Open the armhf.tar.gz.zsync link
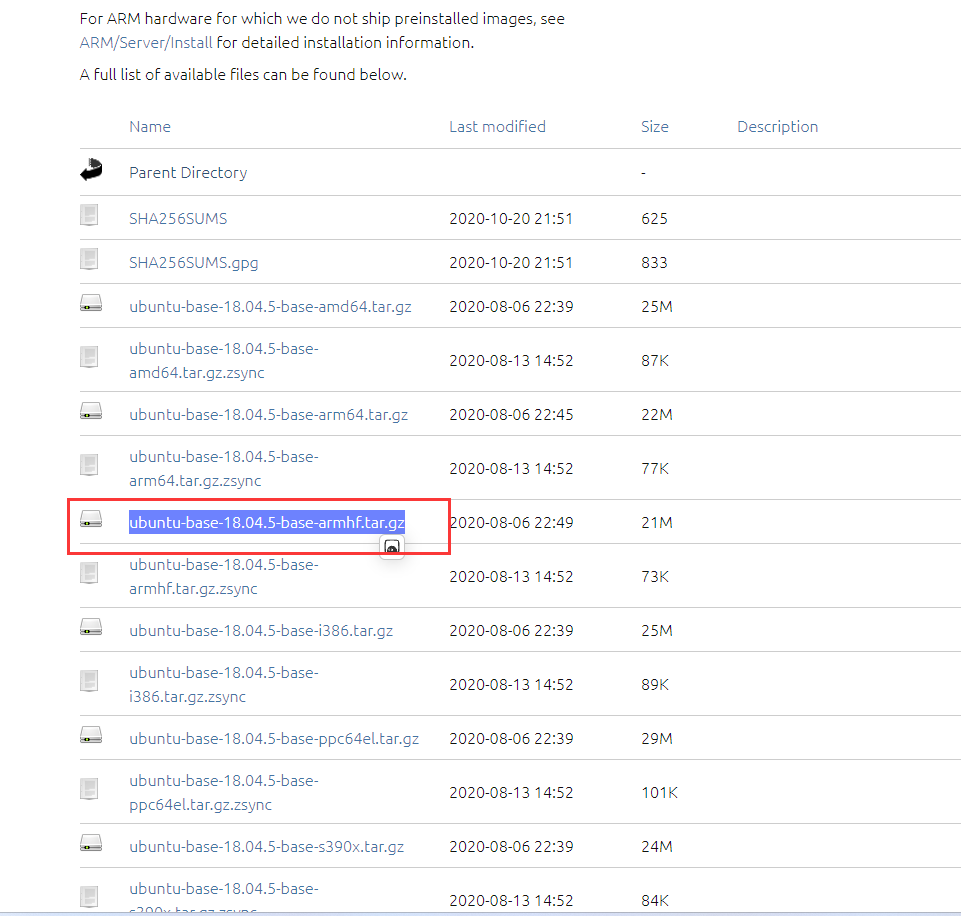This screenshot has width=961, height=916. tap(224, 577)
